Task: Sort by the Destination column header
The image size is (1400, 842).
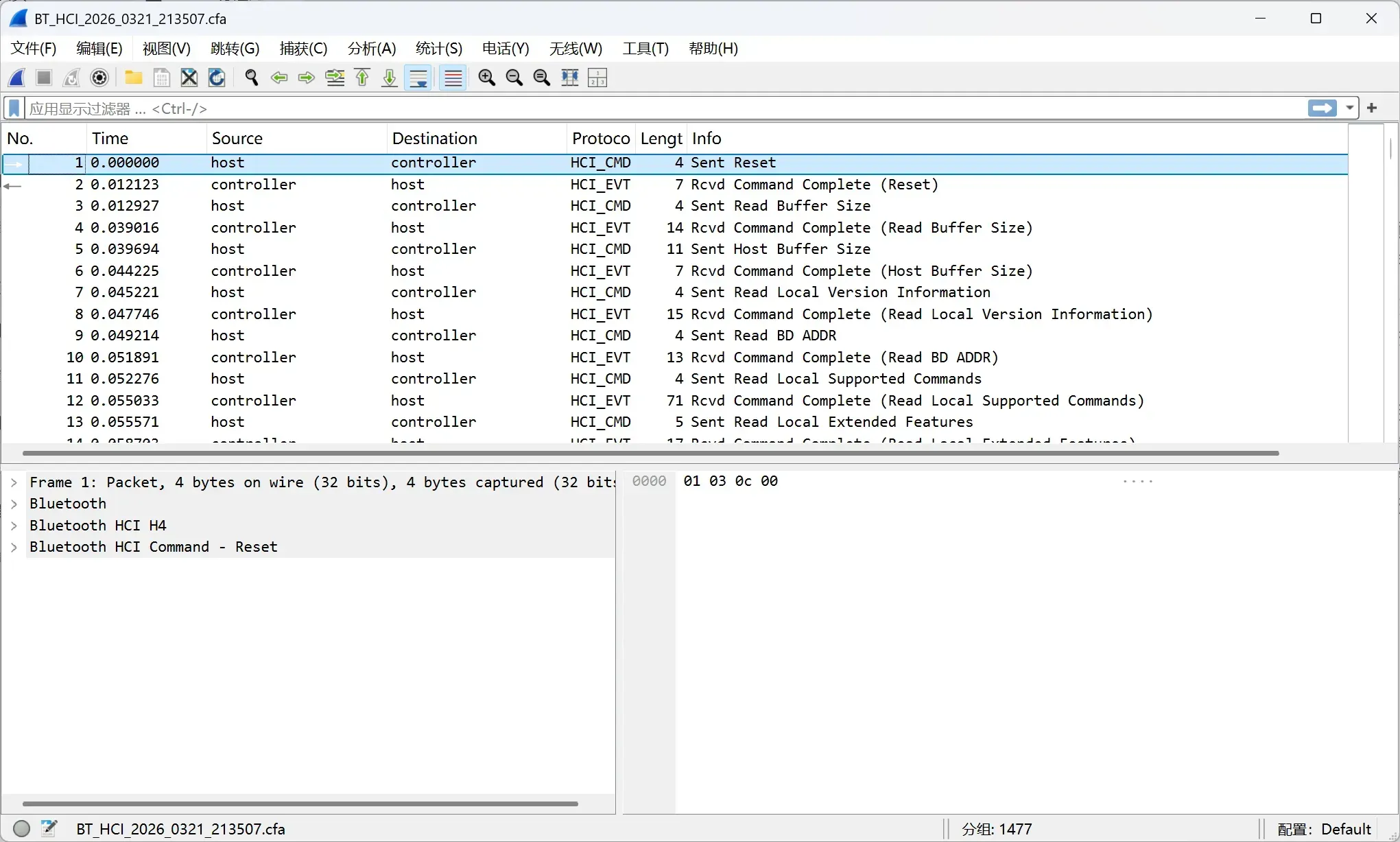Action: tap(477, 139)
